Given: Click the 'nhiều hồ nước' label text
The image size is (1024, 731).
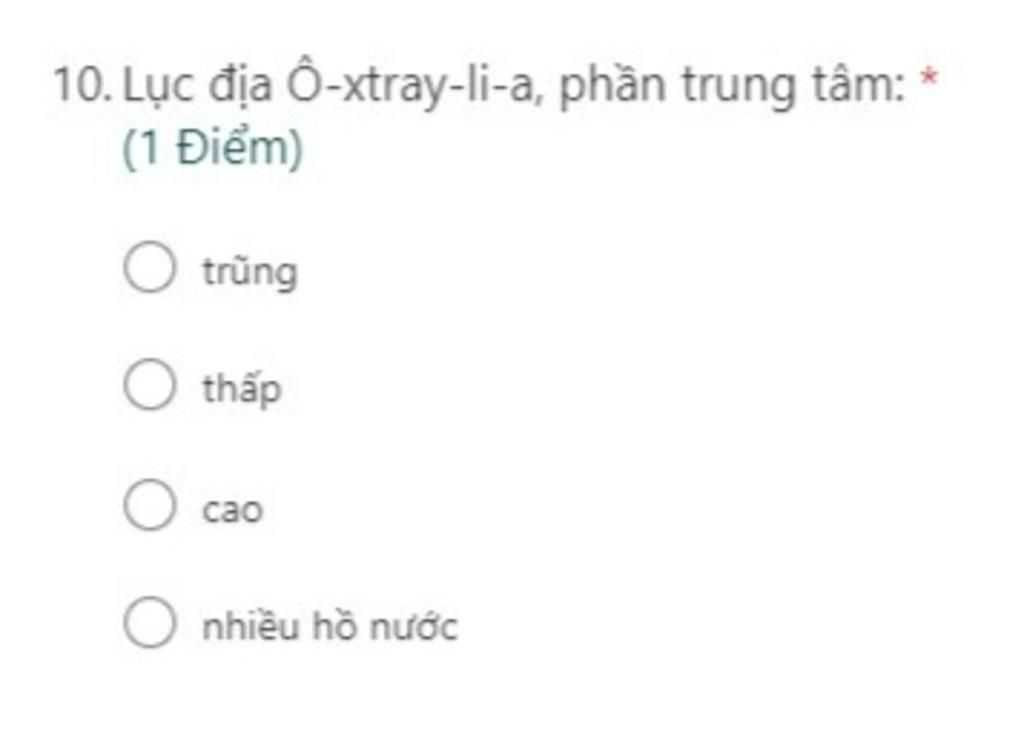Looking at the screenshot, I should point(330,626).
